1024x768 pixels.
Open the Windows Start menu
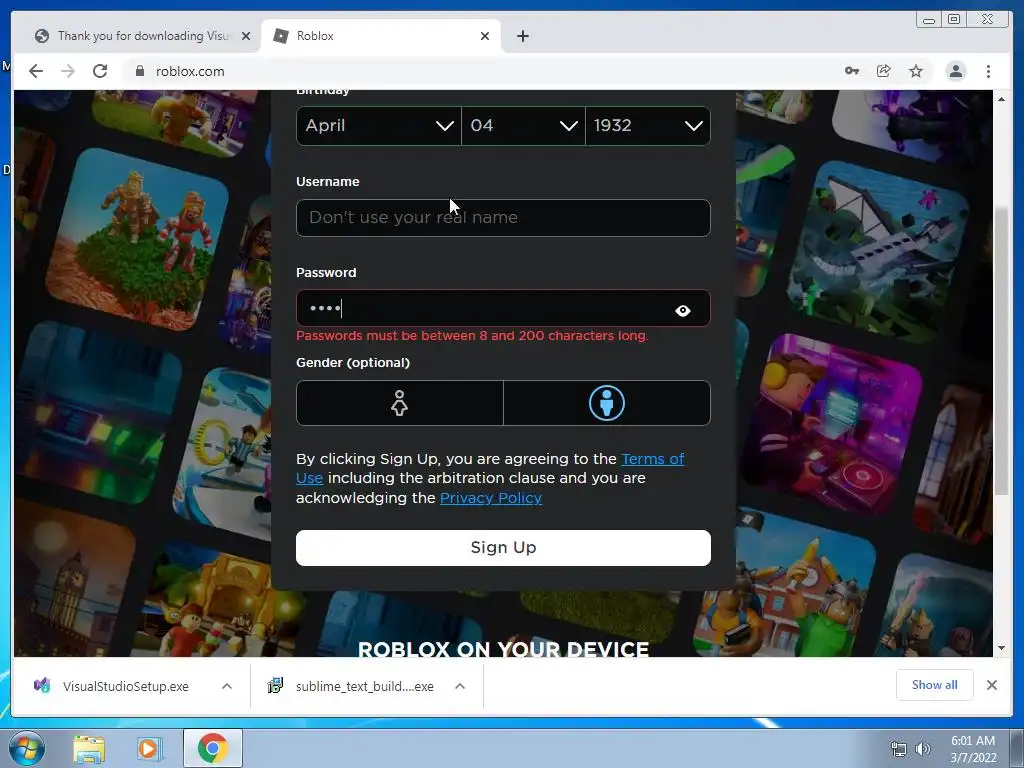pos(26,748)
